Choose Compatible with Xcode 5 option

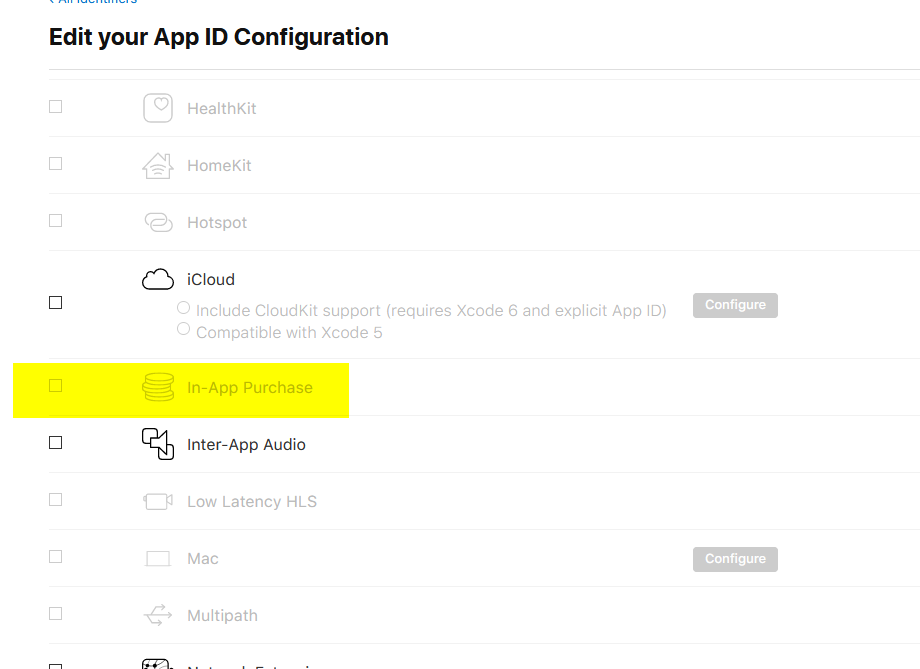coord(183,329)
